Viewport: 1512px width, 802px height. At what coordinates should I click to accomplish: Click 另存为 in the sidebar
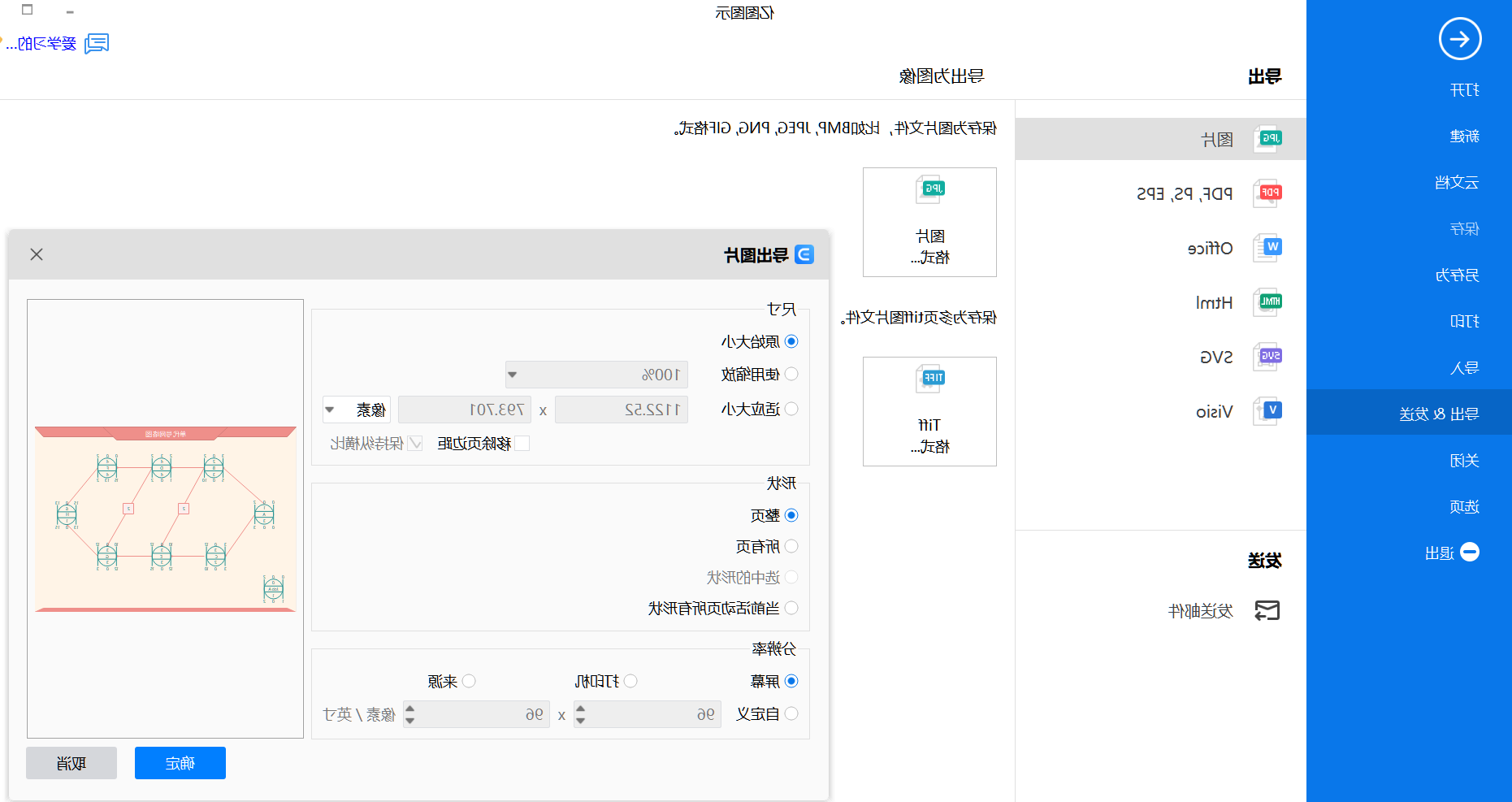click(x=1458, y=275)
